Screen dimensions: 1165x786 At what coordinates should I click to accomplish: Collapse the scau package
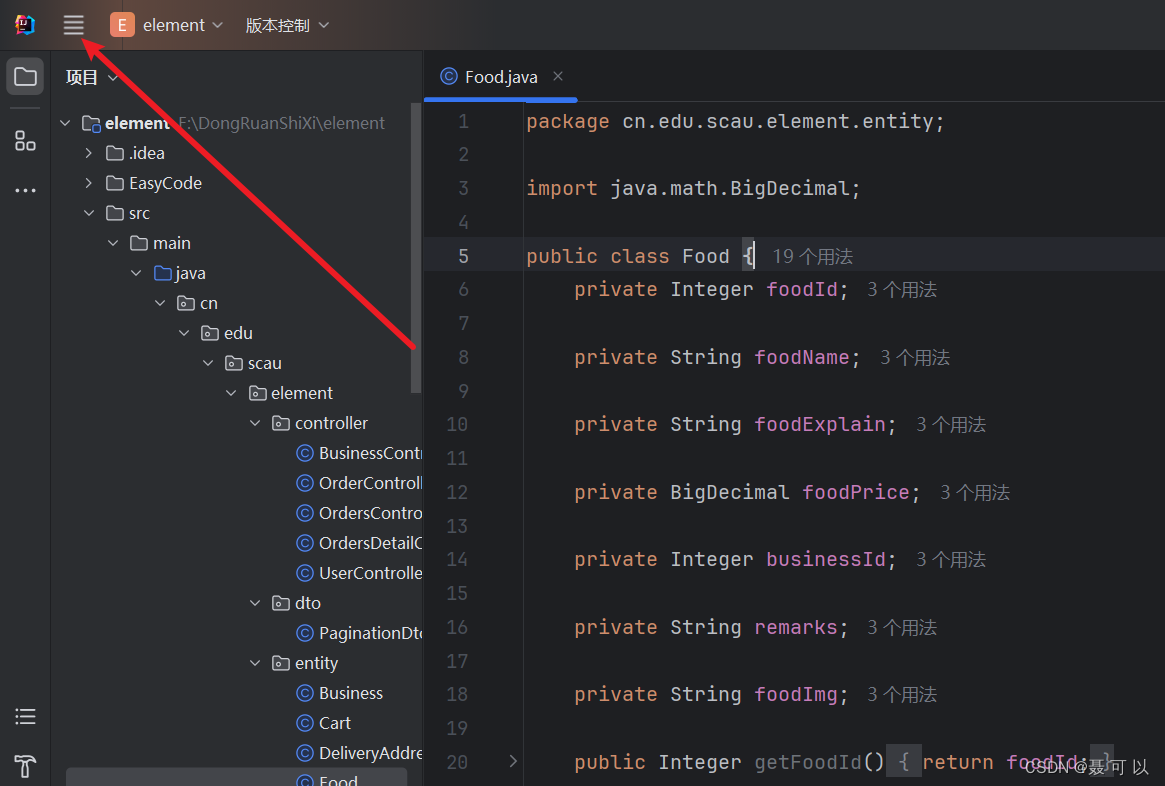click(x=208, y=363)
